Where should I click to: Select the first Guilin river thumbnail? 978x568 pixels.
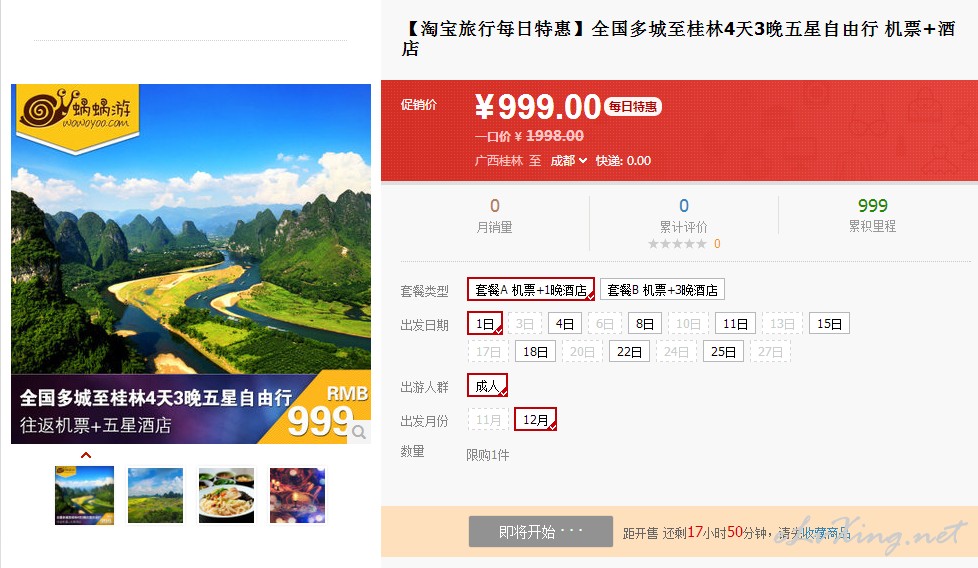tap(85, 495)
